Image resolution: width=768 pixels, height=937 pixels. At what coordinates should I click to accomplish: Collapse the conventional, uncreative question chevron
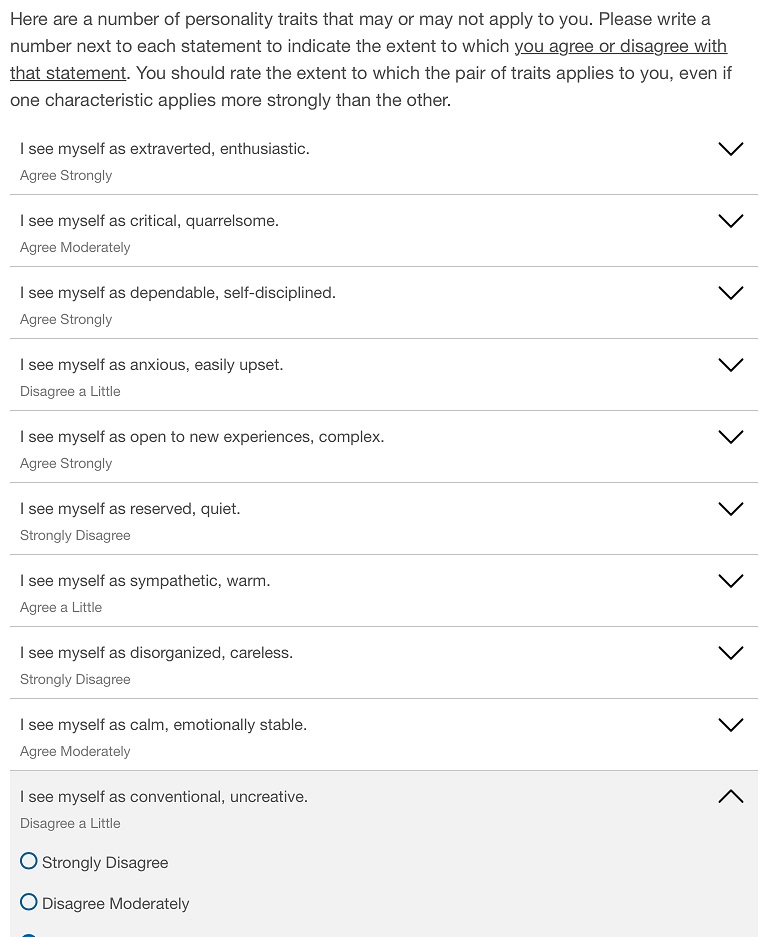tap(731, 797)
